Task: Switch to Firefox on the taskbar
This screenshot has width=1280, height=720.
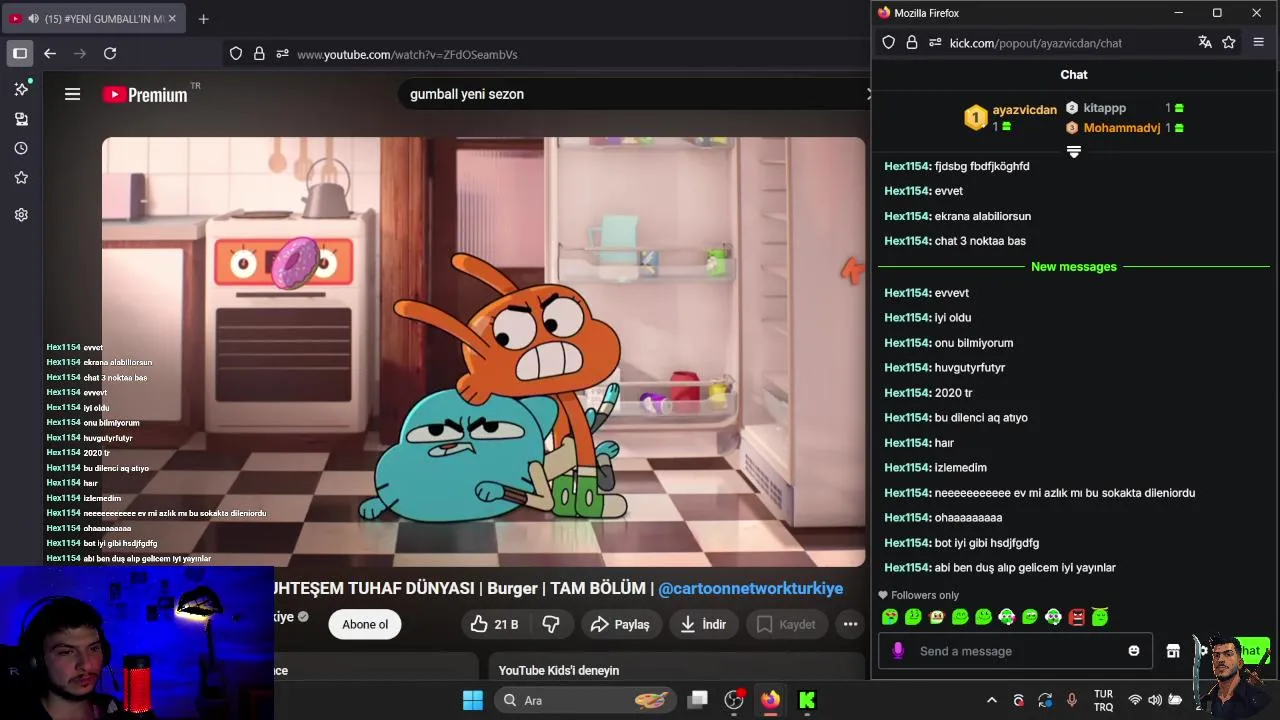Action: click(x=770, y=700)
